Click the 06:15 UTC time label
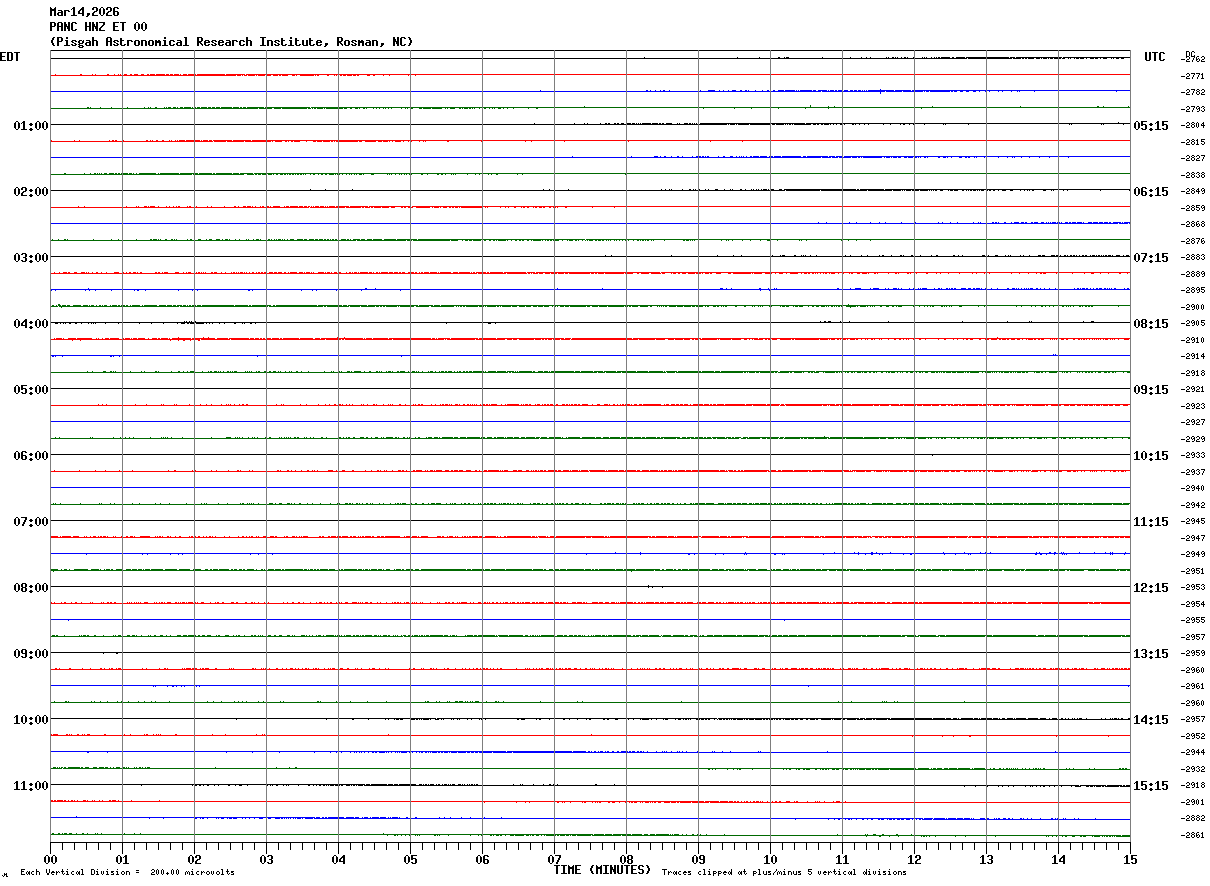Viewport: 1210px width, 886px height. [x=1151, y=192]
